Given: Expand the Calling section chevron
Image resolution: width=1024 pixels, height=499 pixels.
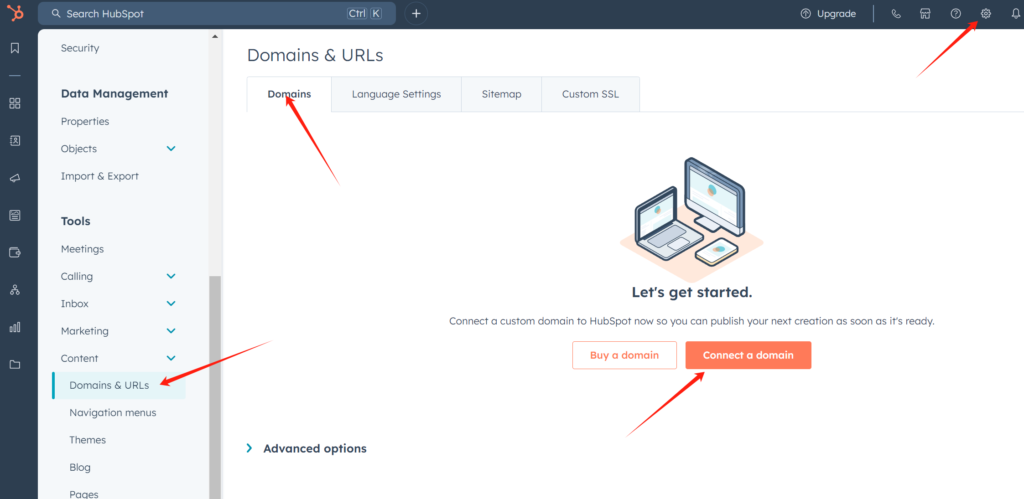Looking at the screenshot, I should pos(171,277).
